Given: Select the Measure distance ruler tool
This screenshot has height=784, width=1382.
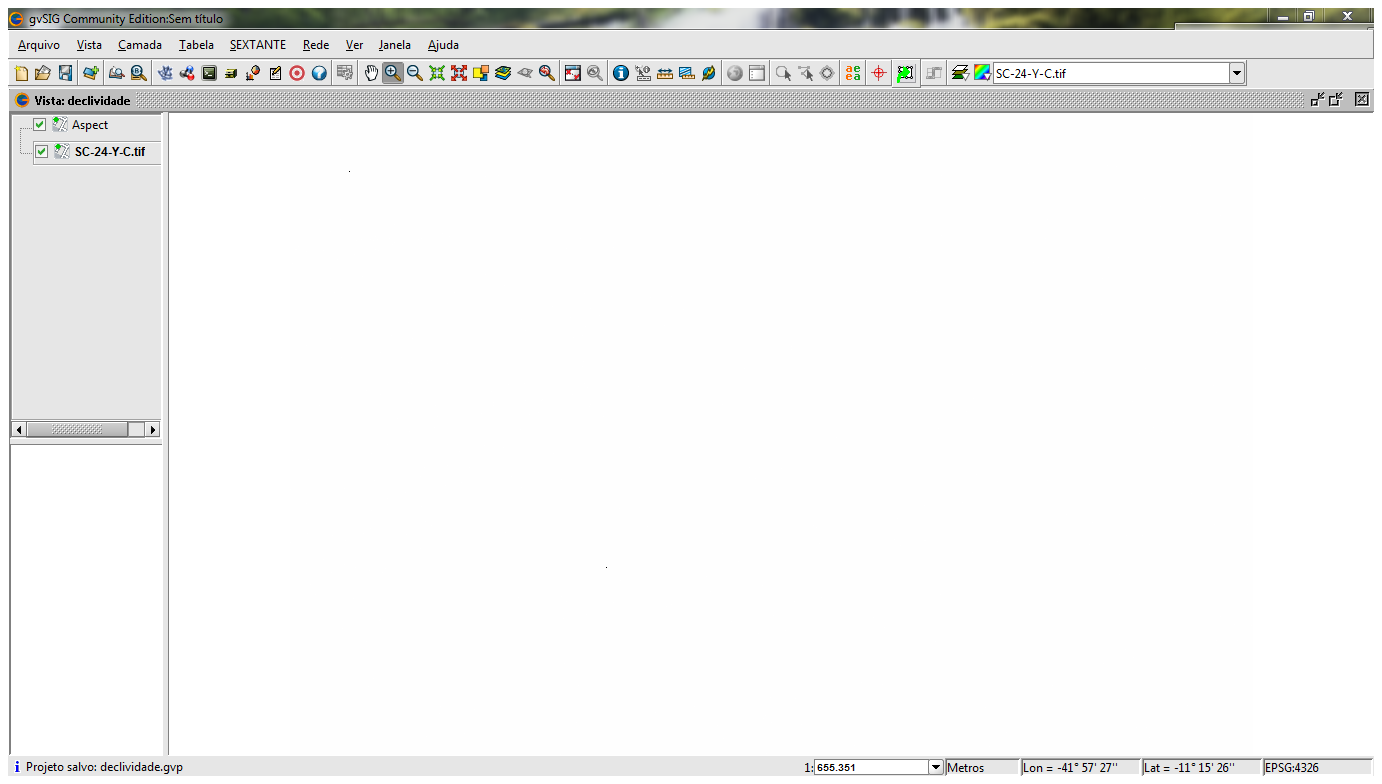Looking at the screenshot, I should [x=664, y=73].
